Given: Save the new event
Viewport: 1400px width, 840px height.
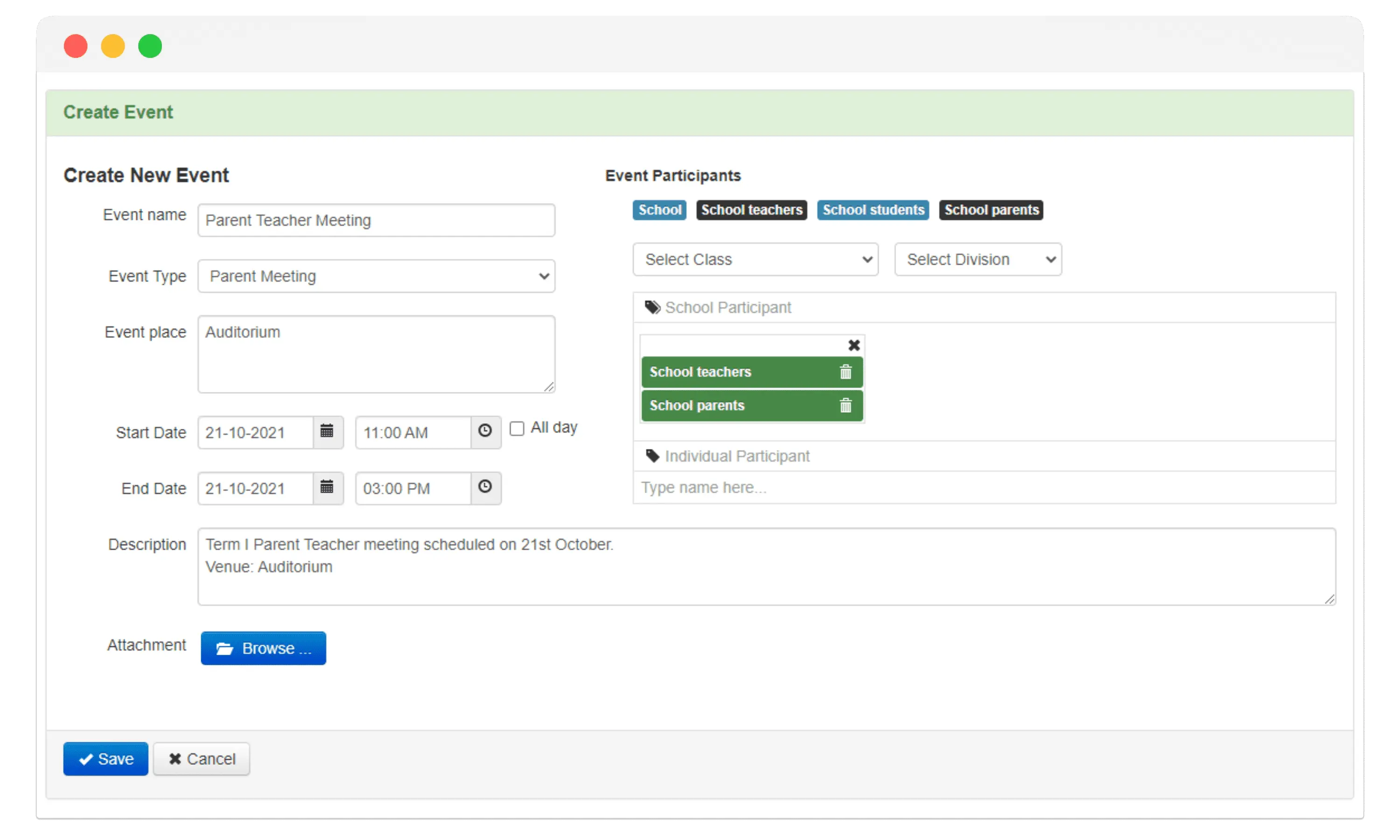Looking at the screenshot, I should click(x=106, y=758).
